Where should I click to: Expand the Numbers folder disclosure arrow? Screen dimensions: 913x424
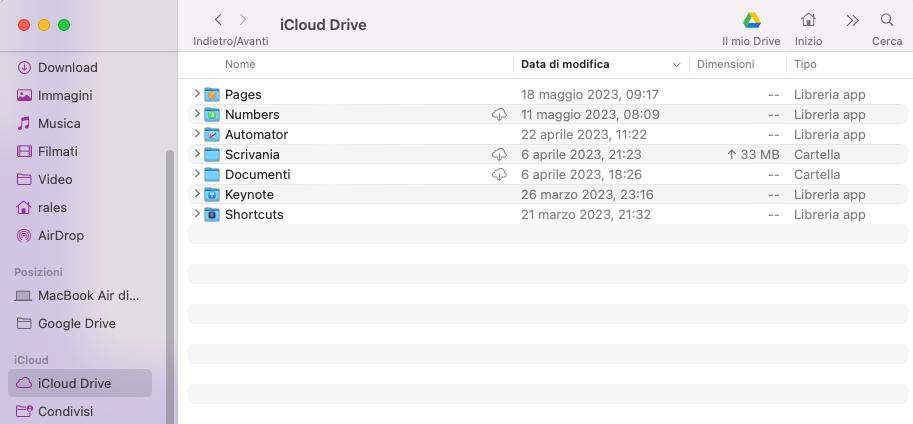click(197, 114)
